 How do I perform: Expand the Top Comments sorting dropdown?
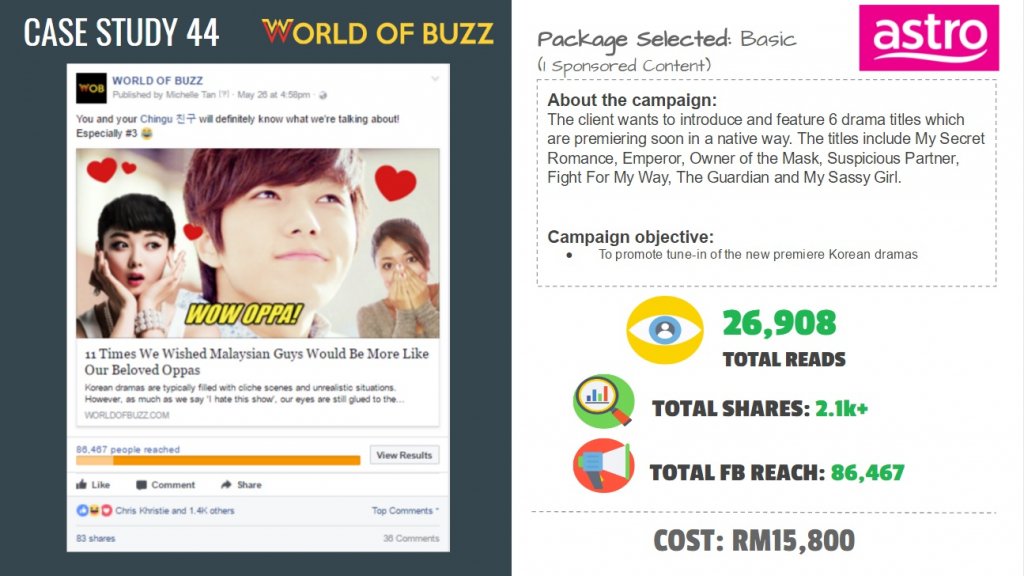coord(405,511)
